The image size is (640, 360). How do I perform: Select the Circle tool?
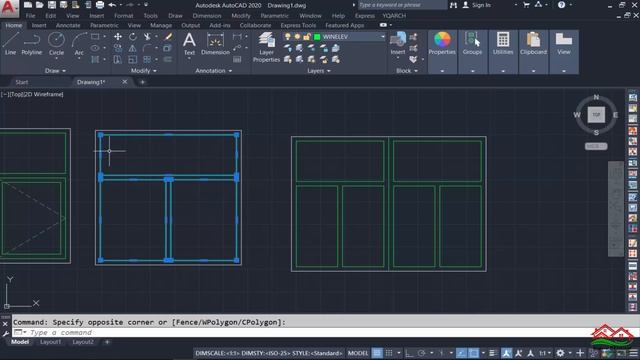pos(56,44)
